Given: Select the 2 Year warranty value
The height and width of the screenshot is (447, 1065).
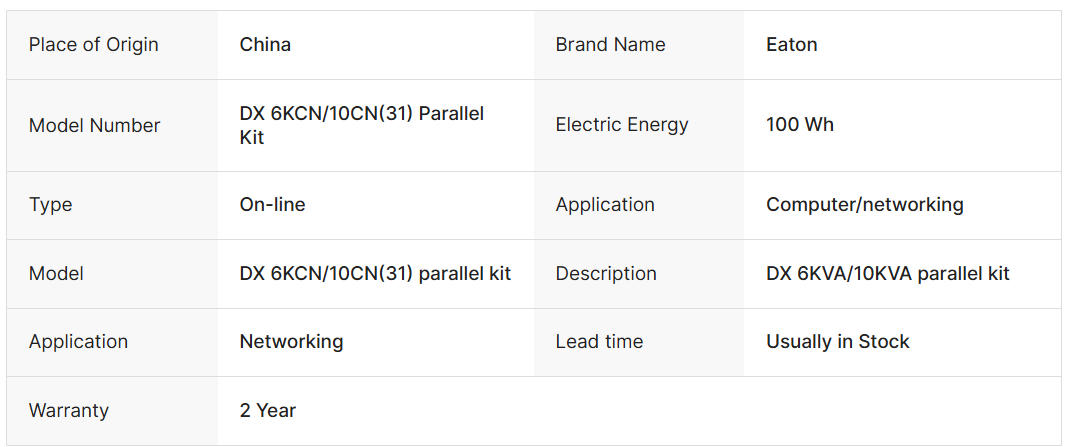Looking at the screenshot, I should click(x=267, y=411).
